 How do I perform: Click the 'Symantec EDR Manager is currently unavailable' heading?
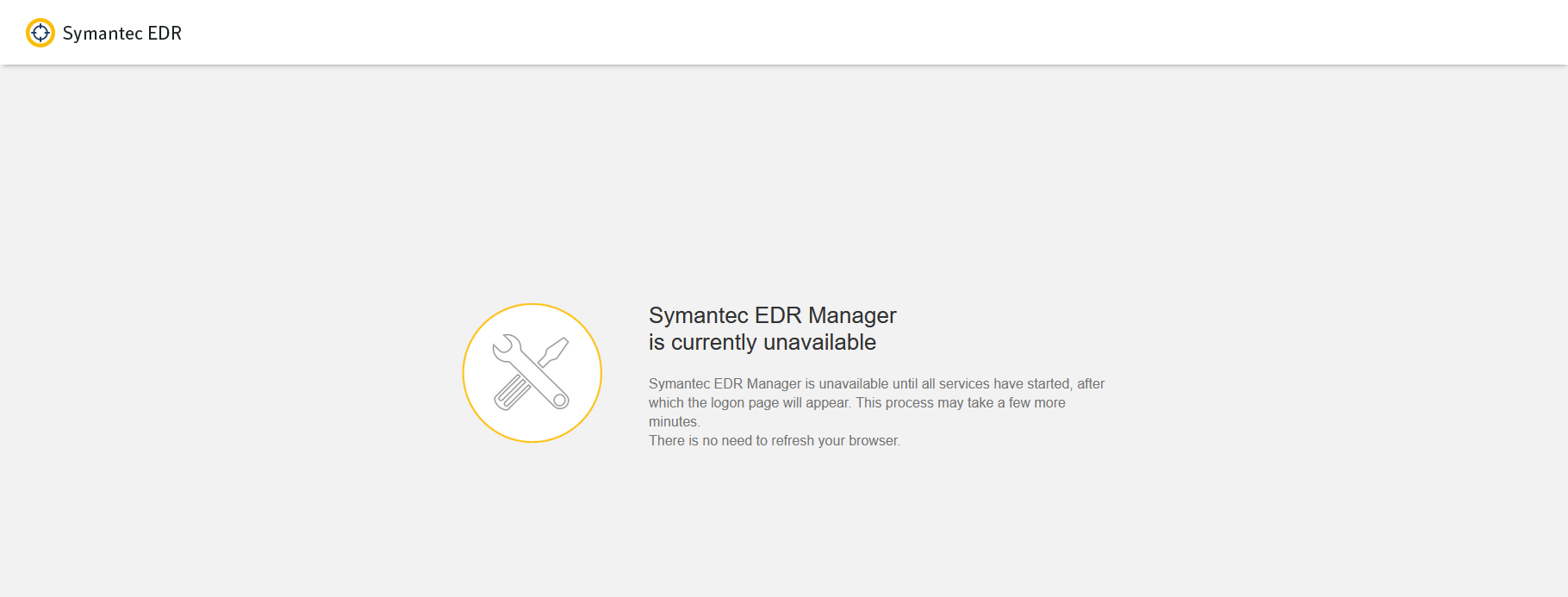[773, 329]
